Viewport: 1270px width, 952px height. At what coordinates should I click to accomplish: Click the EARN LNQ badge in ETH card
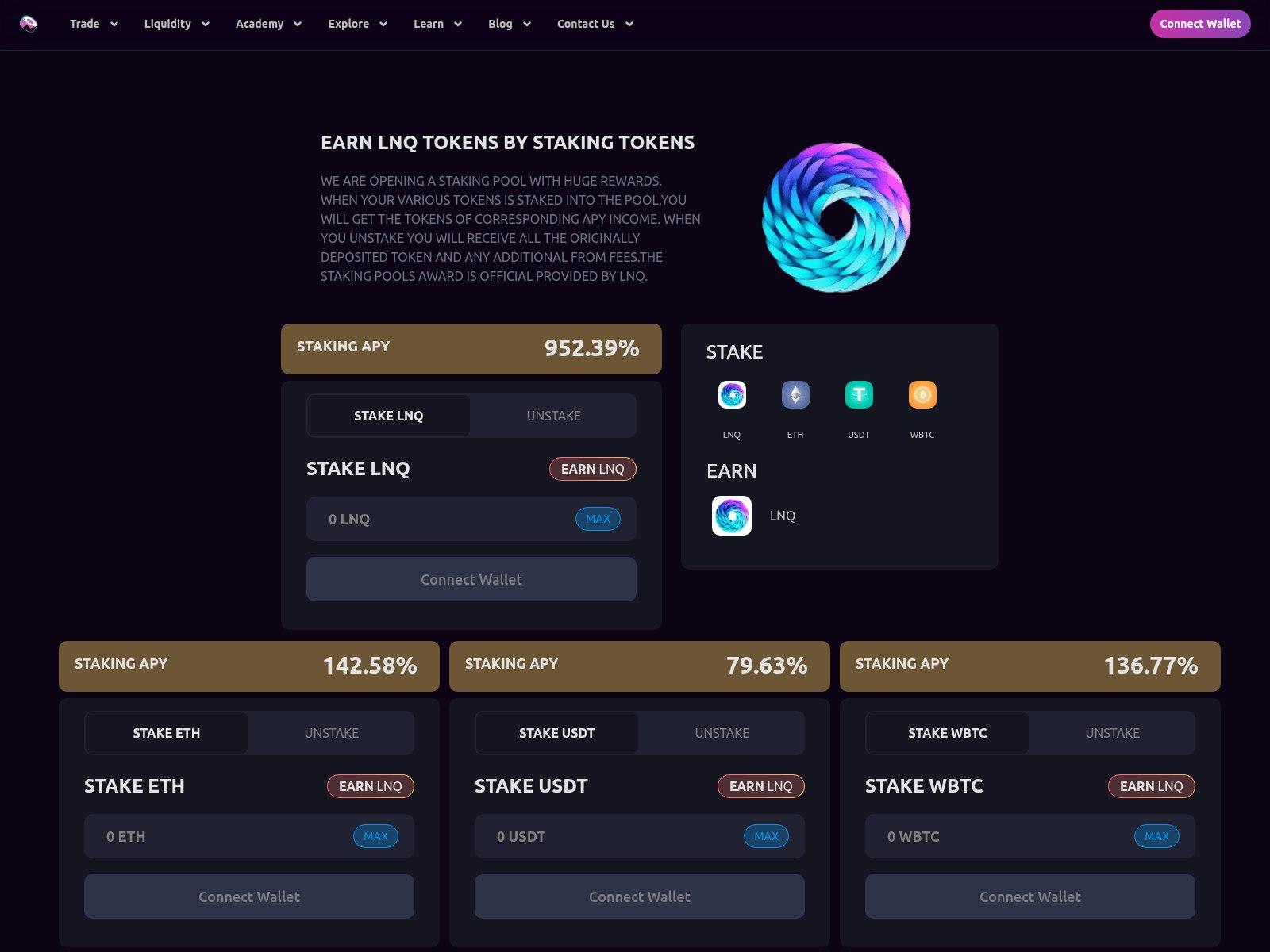pos(371,786)
